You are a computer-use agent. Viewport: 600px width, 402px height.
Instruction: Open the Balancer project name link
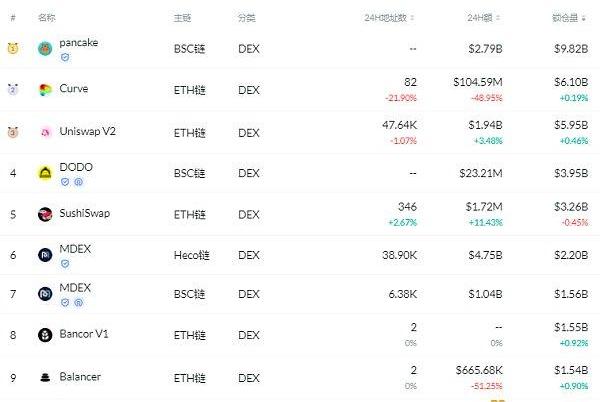(80, 377)
